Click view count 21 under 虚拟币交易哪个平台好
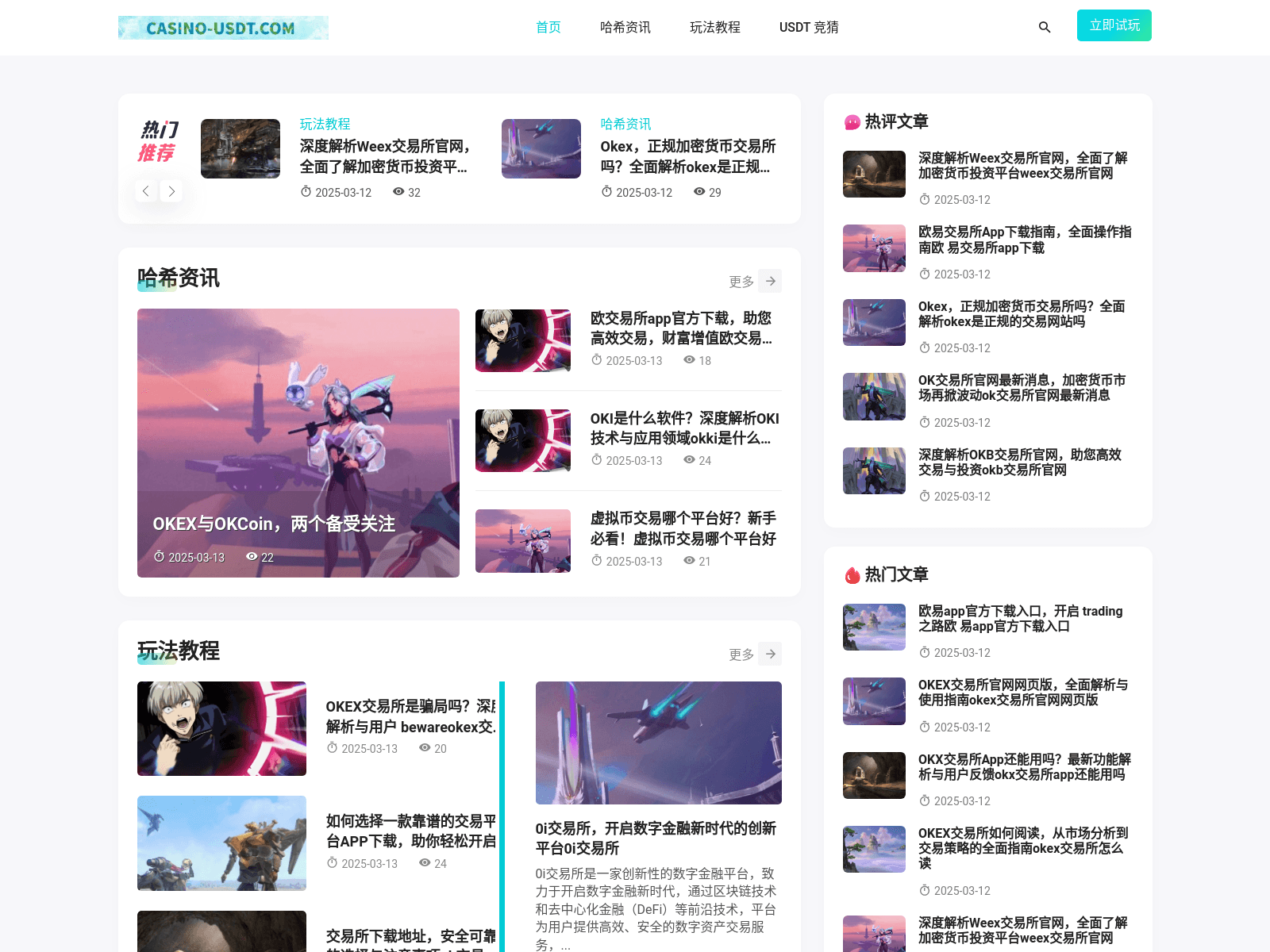The width and height of the screenshot is (1270, 952). coord(705,562)
